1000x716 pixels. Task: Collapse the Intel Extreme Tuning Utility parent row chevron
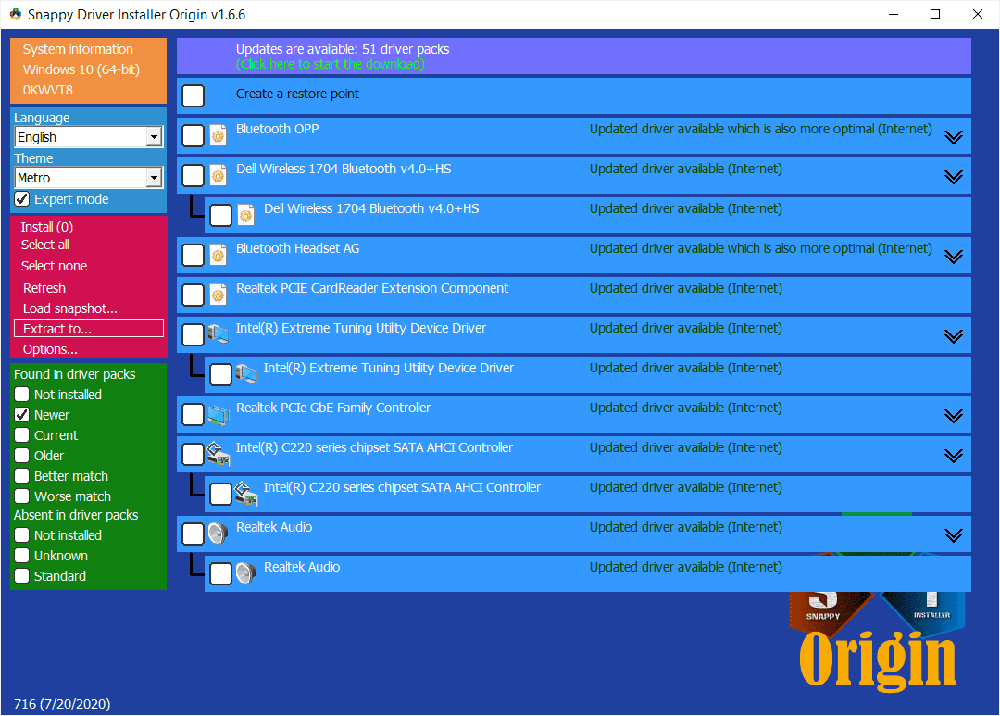click(x=953, y=336)
